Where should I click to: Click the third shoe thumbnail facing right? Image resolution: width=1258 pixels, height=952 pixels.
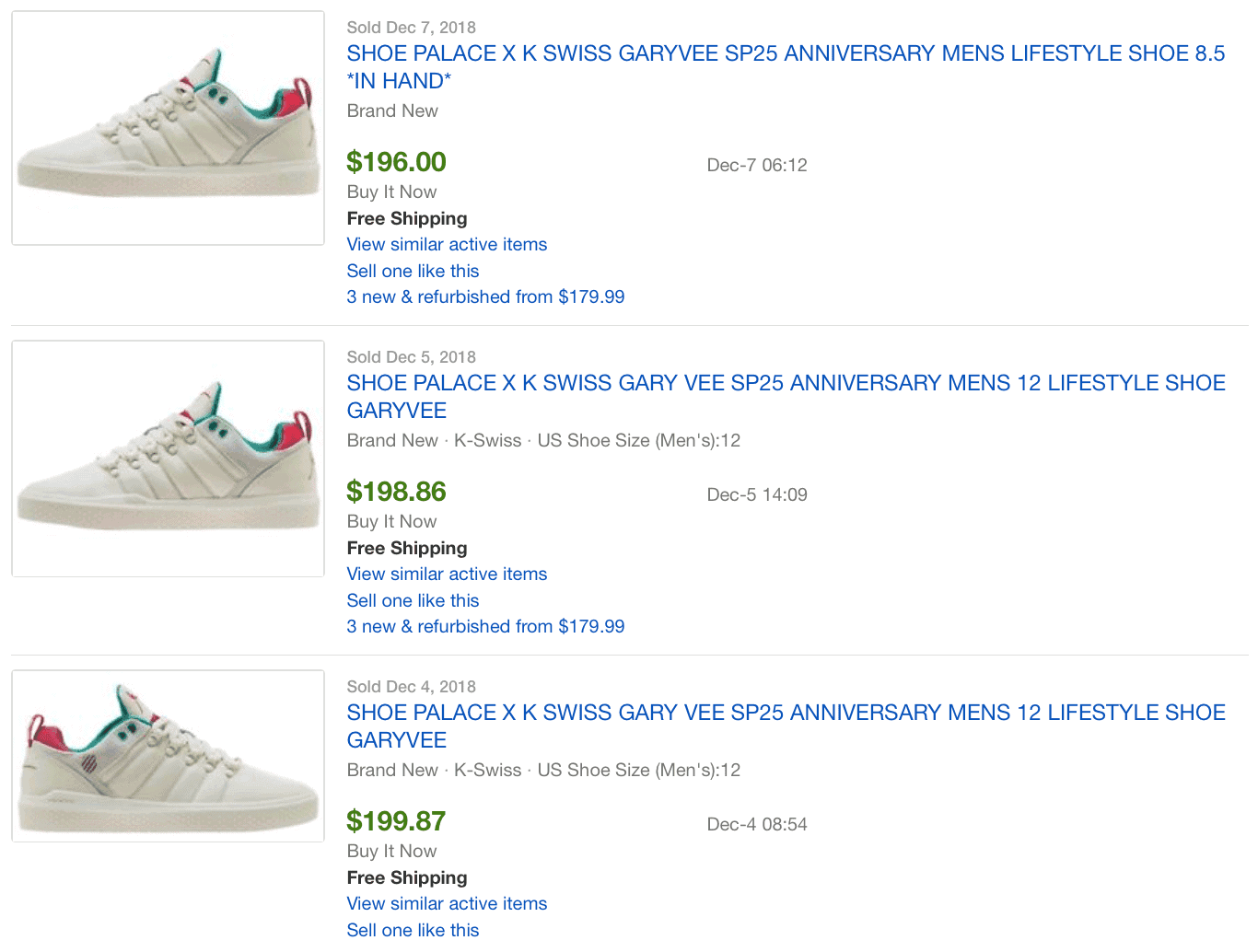pyautogui.click(x=168, y=756)
